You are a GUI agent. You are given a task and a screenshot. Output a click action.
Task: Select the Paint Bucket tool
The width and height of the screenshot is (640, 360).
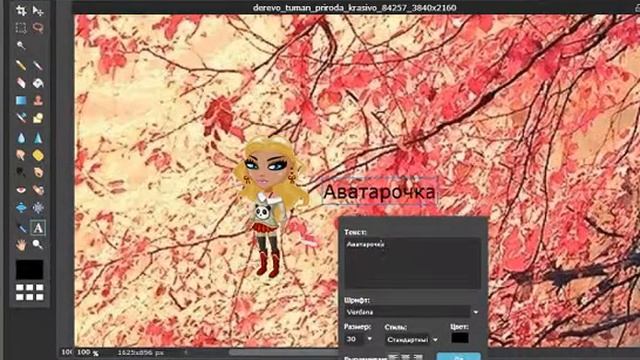(38, 83)
